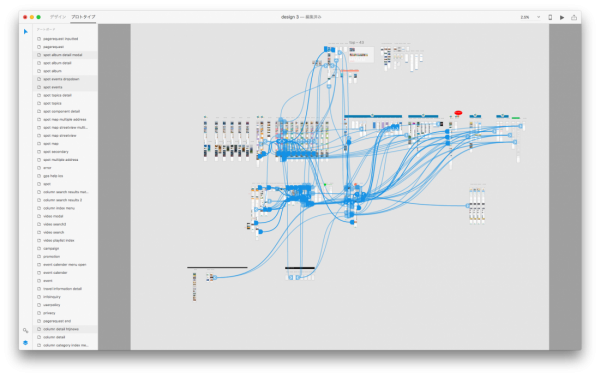Select the arrow Select tool
The image size is (600, 377).
pyautogui.click(x=26, y=31)
